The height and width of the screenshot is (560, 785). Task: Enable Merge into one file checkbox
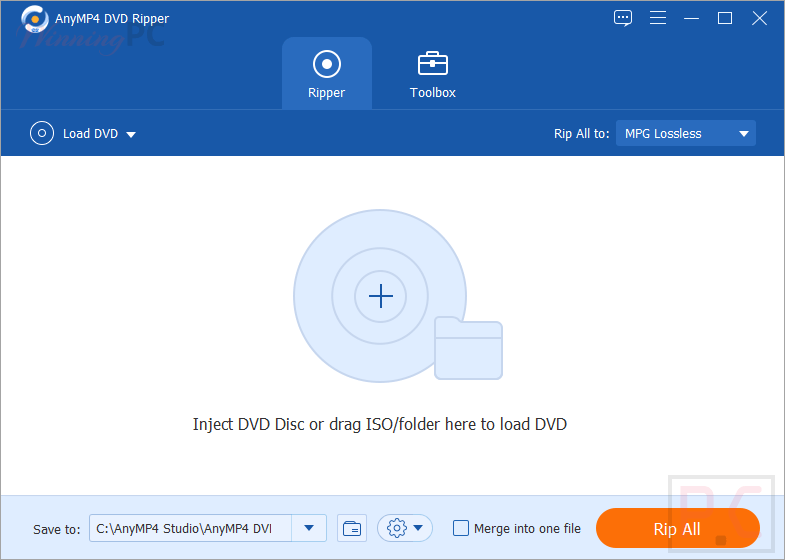[x=461, y=528]
